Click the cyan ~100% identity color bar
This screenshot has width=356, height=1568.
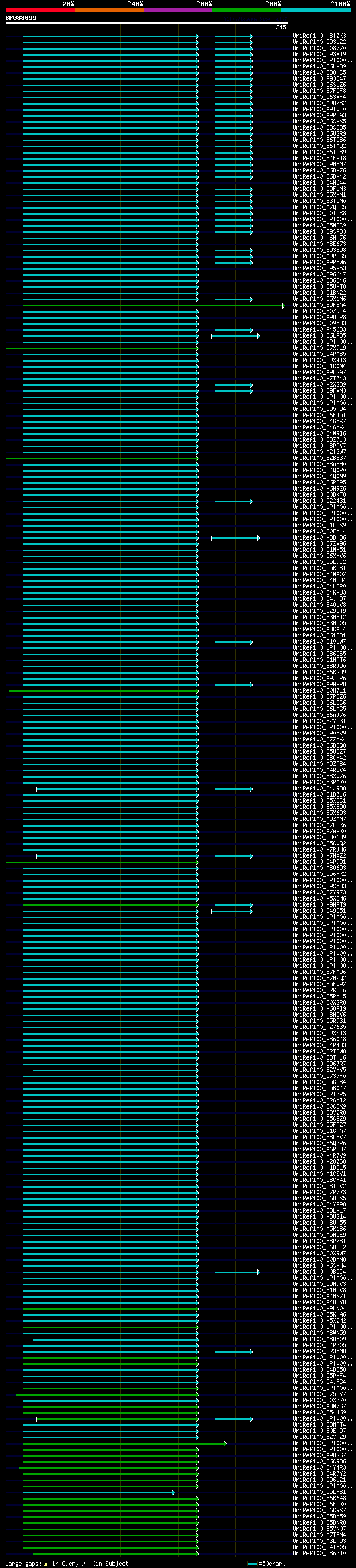pyautogui.click(x=316, y=10)
